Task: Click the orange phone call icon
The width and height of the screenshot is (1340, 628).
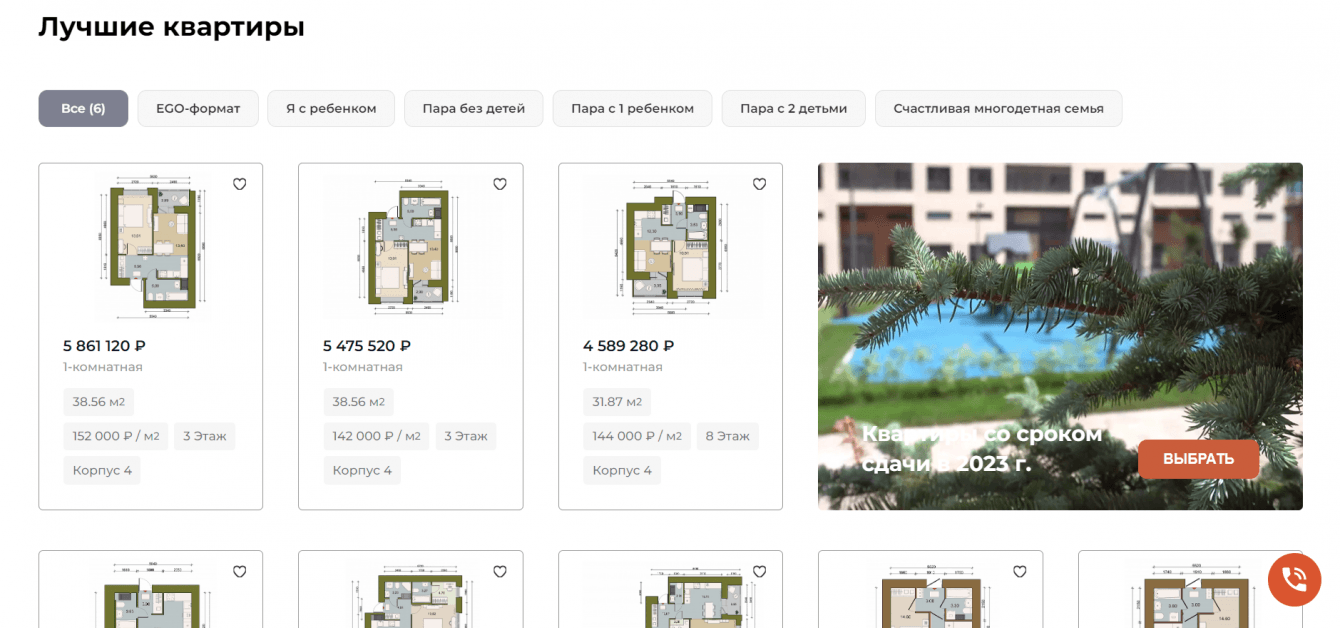Action: (1294, 579)
